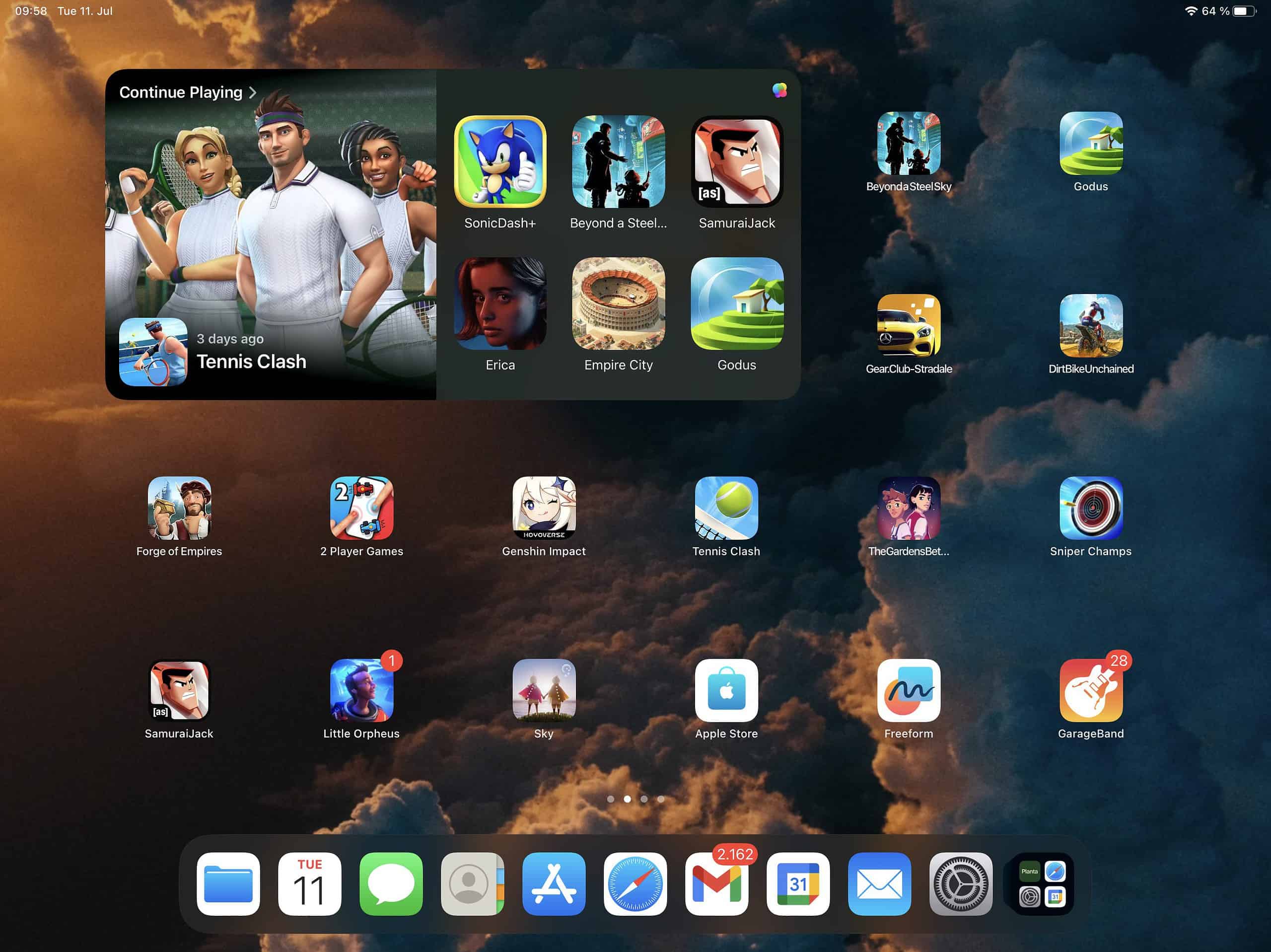Open the Calendar app showing TUE 11

309,883
